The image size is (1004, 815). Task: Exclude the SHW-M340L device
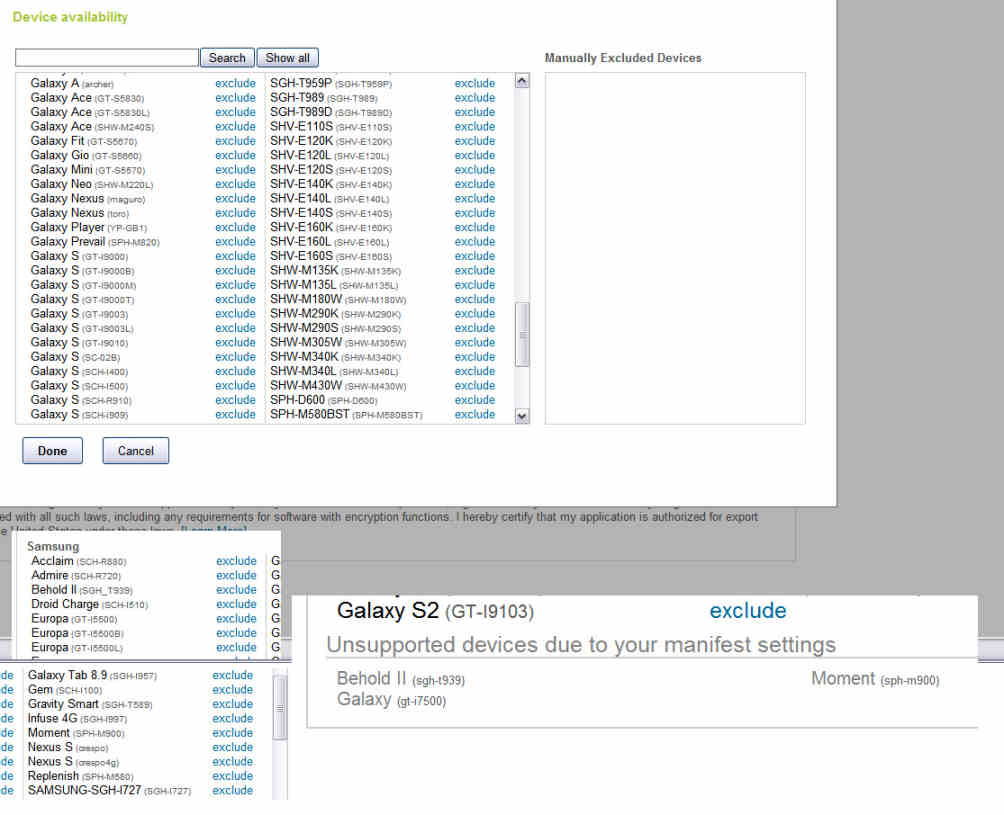pos(475,371)
